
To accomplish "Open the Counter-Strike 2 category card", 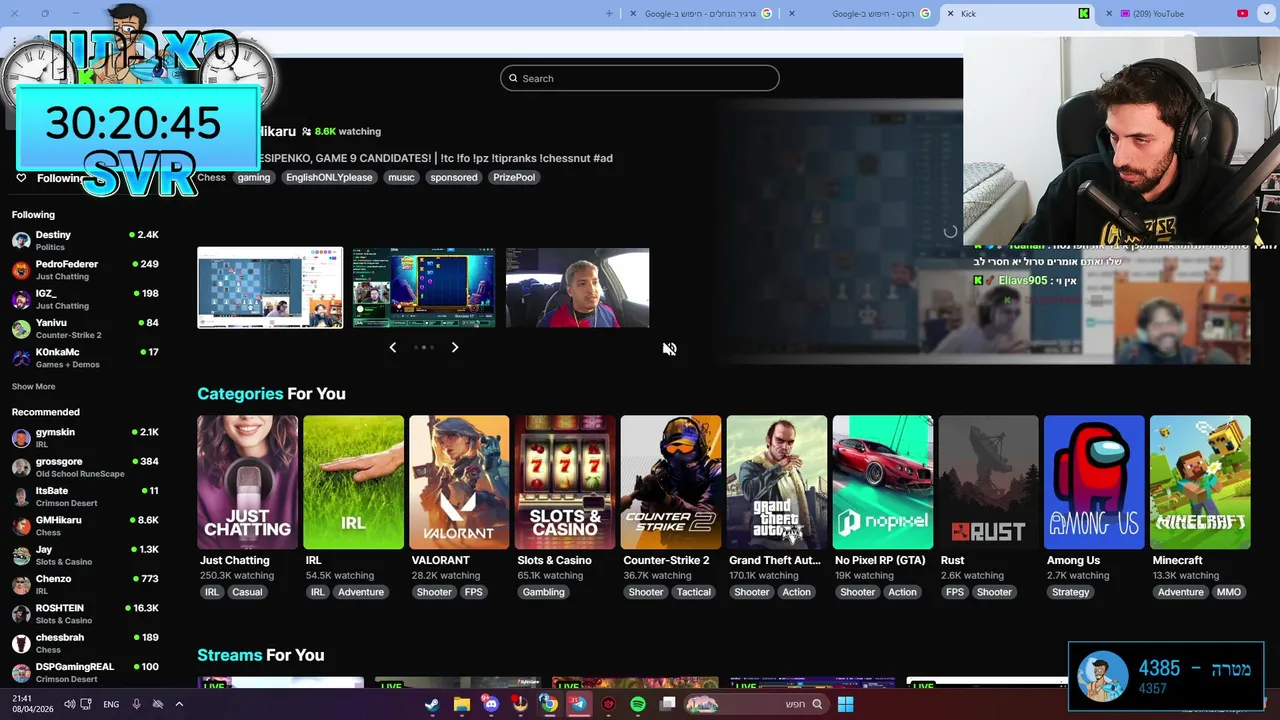I will tap(671, 482).
